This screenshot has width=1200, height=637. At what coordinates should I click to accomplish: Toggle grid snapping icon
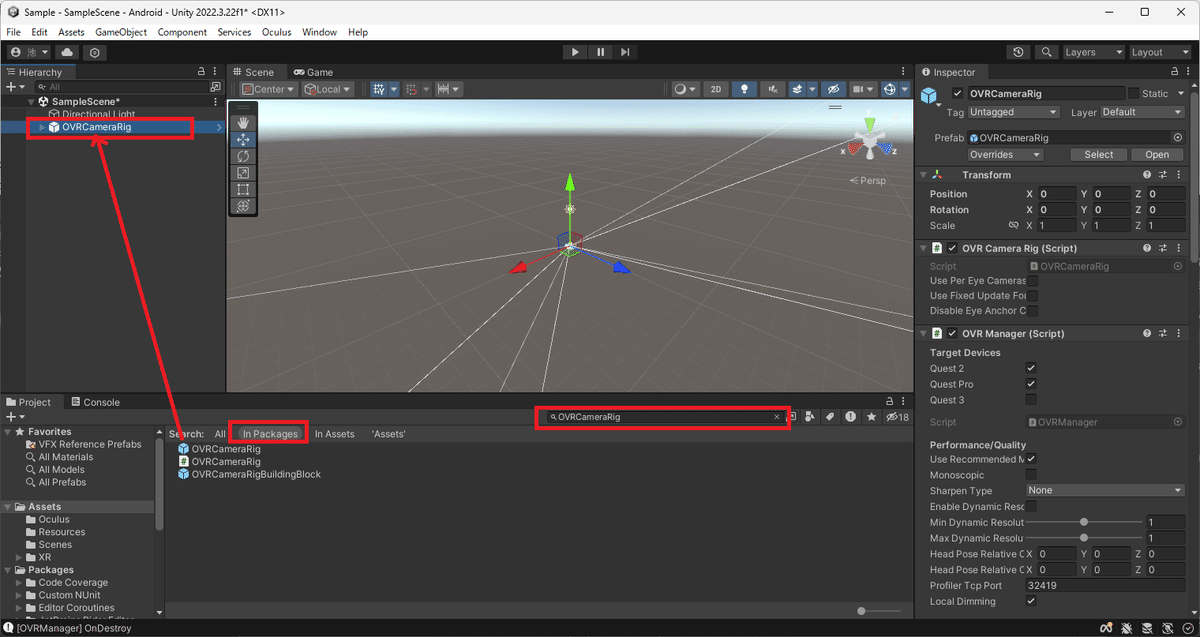[379, 89]
